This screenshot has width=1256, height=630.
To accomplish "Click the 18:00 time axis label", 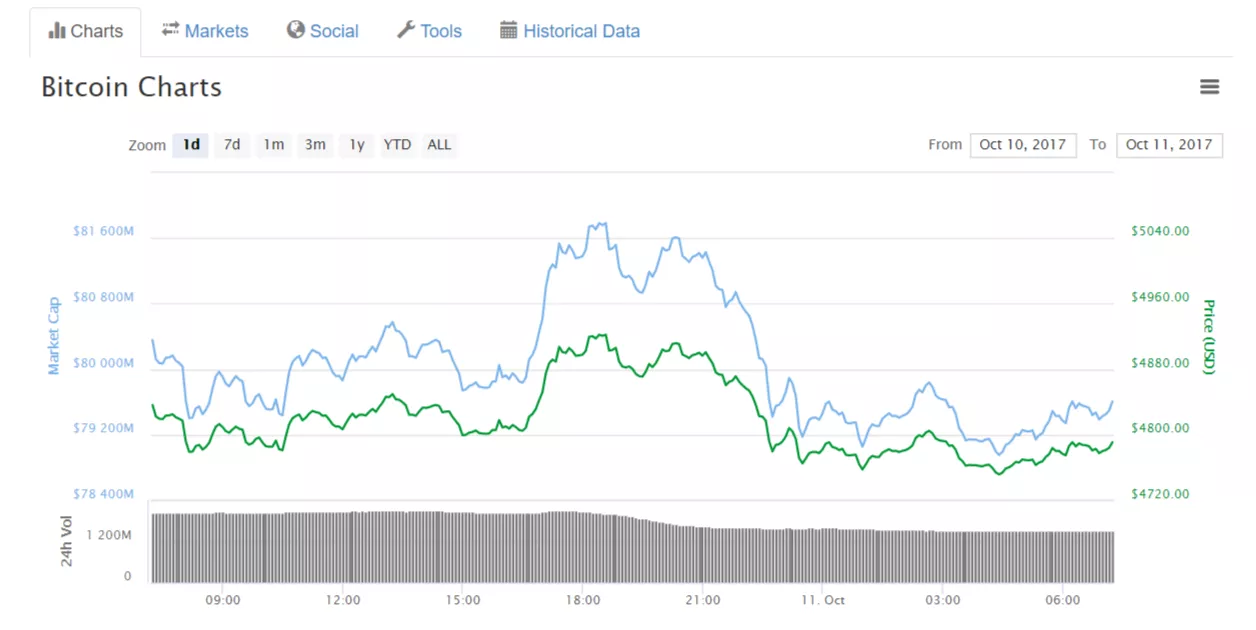I will pos(583,601).
